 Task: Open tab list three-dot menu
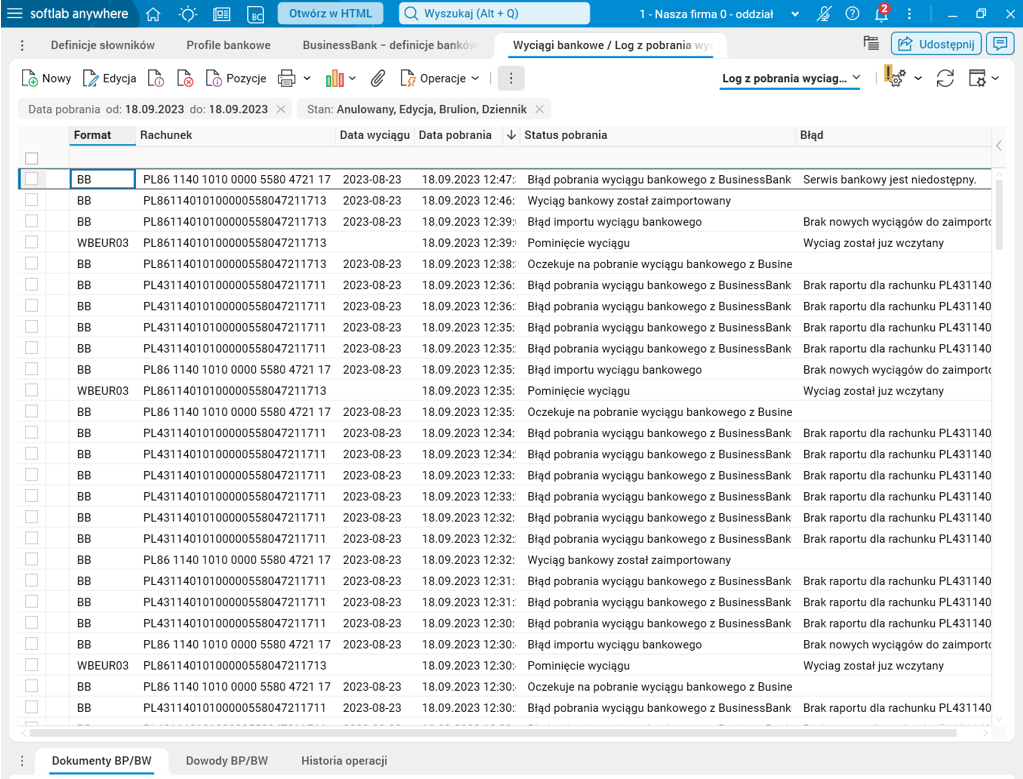[x=22, y=45]
